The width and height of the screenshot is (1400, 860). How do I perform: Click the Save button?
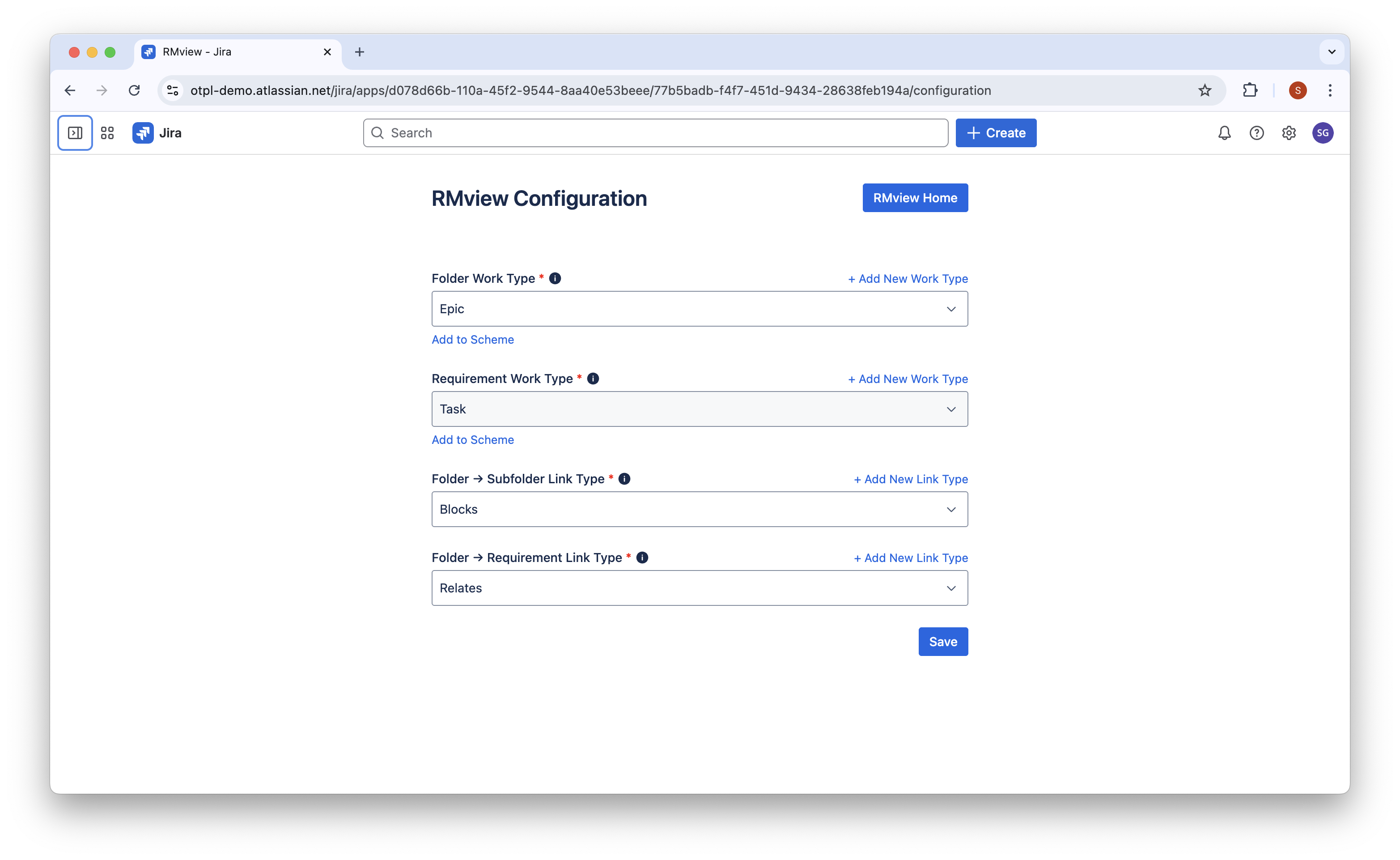point(942,642)
